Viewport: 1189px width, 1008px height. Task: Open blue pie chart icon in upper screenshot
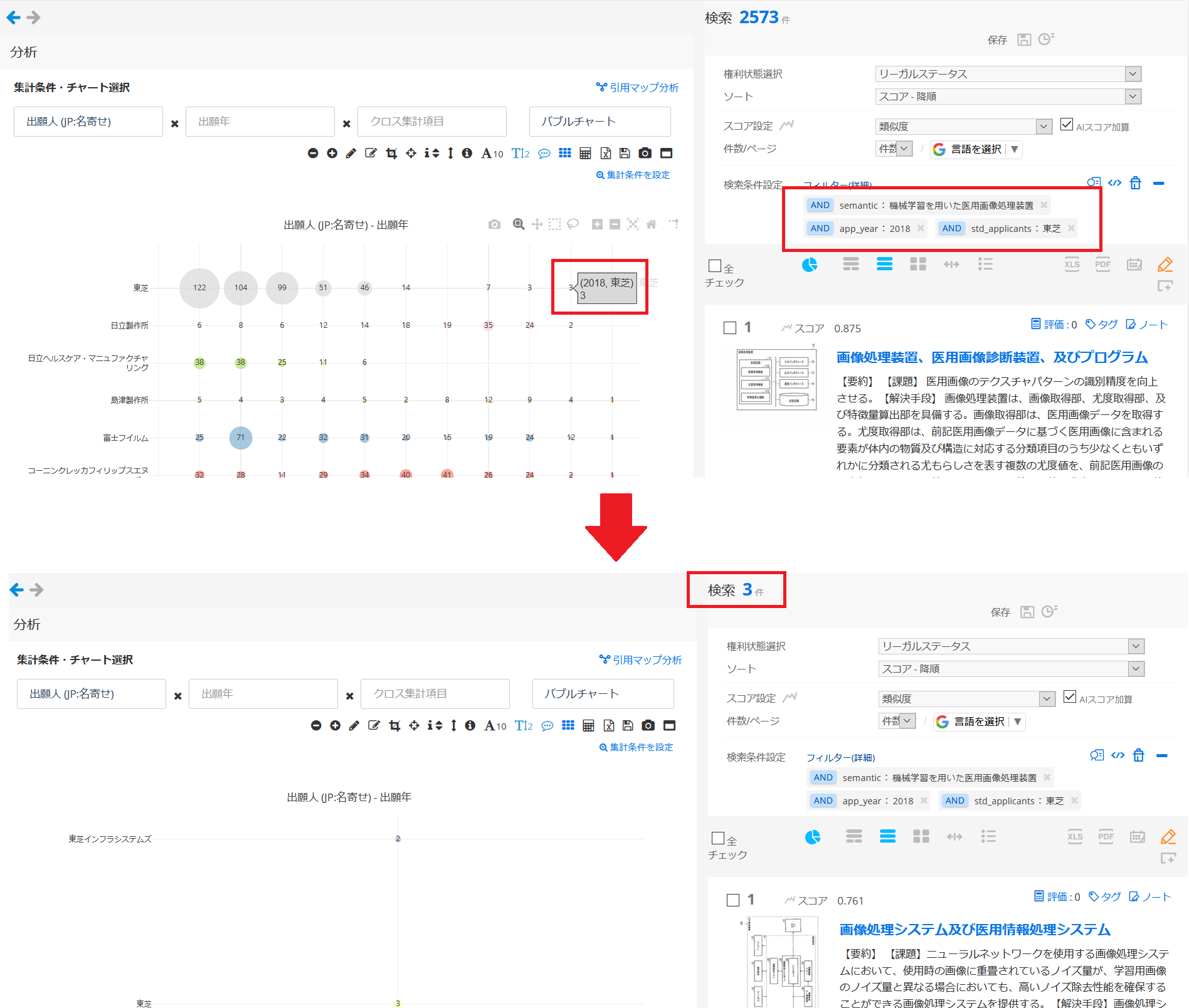click(x=810, y=265)
